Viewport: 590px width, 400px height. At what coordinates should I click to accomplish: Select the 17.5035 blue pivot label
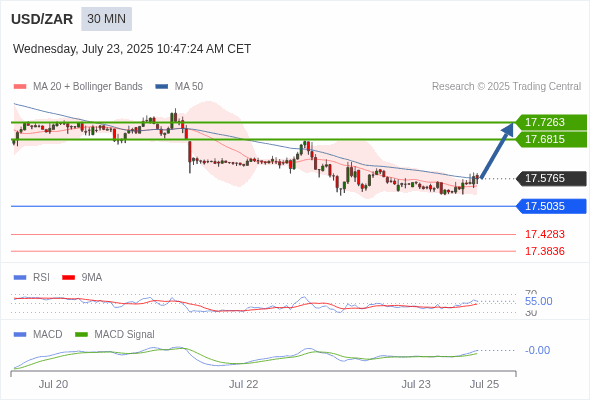(x=551, y=206)
